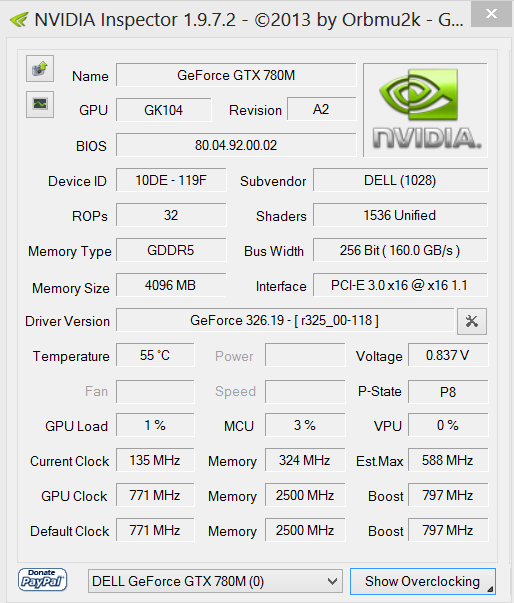Click the driver profile settings wrench icon
Viewport: 514px width, 603px height.
click(x=472, y=321)
